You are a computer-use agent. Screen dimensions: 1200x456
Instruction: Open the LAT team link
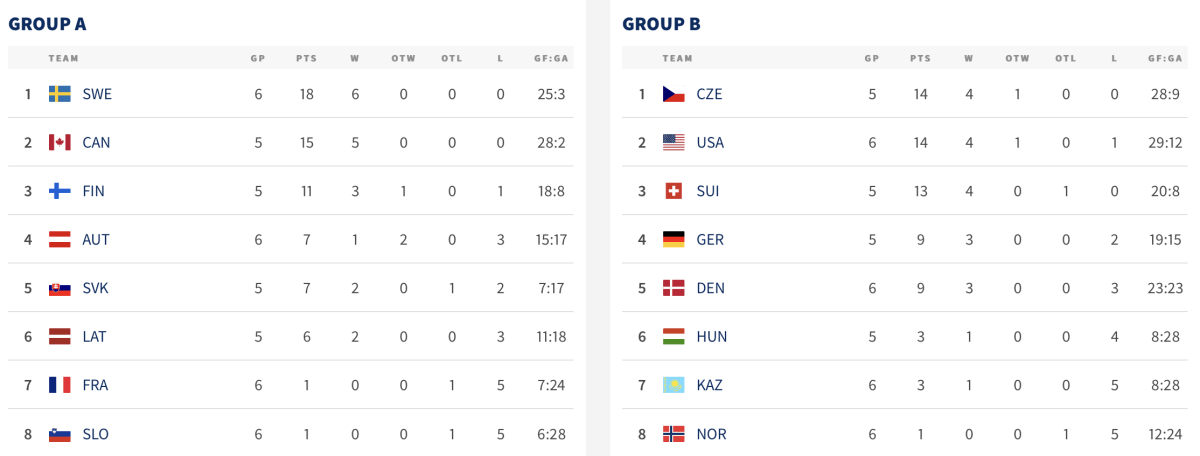[x=95, y=337]
